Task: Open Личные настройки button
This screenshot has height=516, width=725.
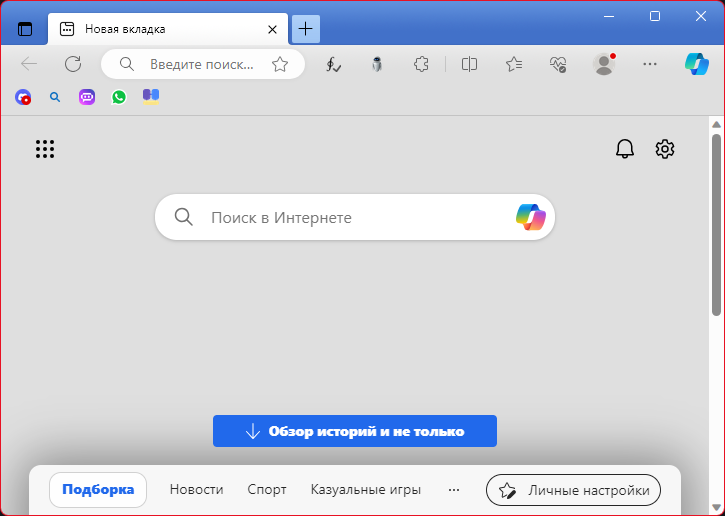Action: tap(573, 490)
